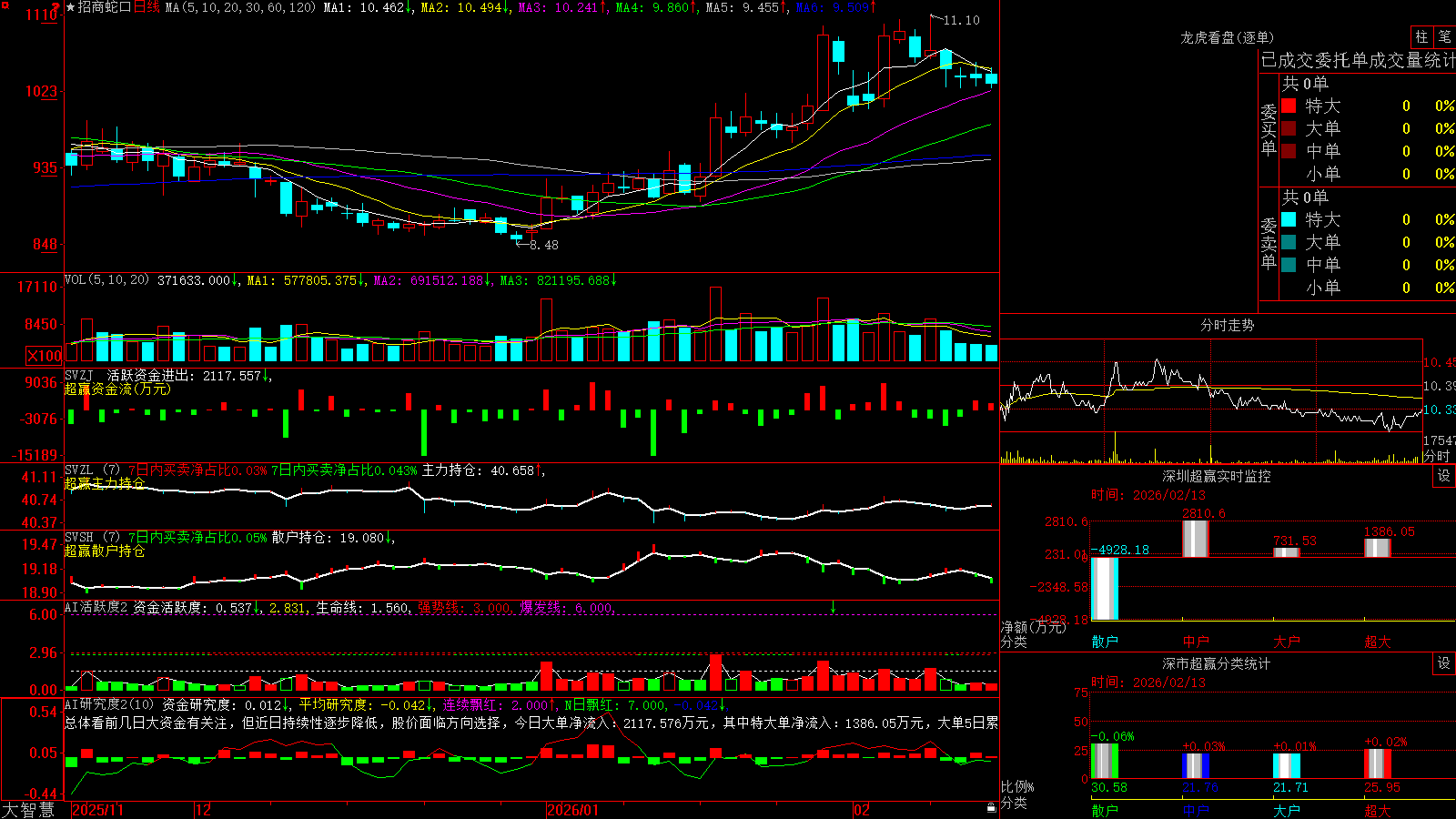The height and width of the screenshot is (819, 1456).
Task: Click the 大智慧 logo at bottom-left
Action: click(28, 809)
